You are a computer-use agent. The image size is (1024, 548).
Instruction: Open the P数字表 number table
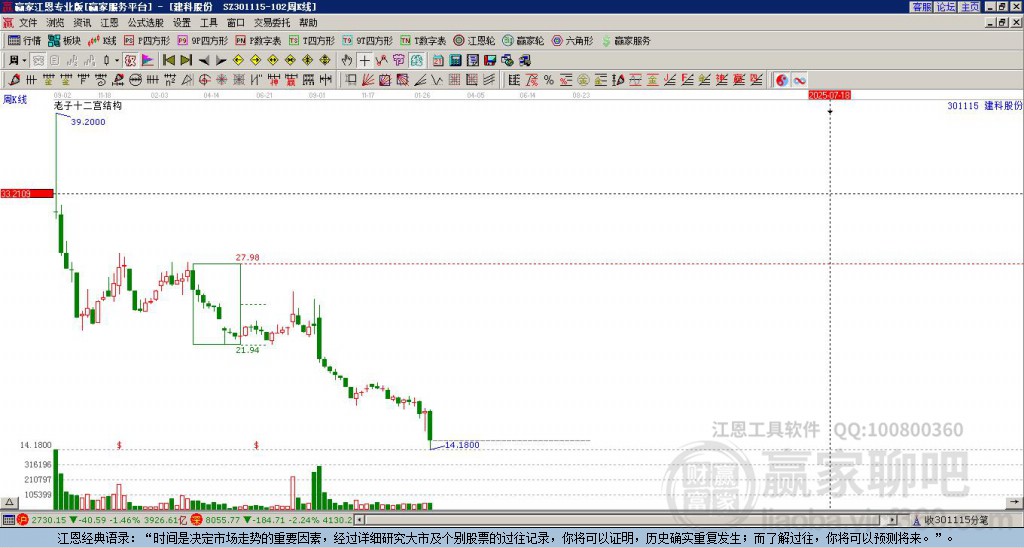pyautogui.click(x=258, y=40)
